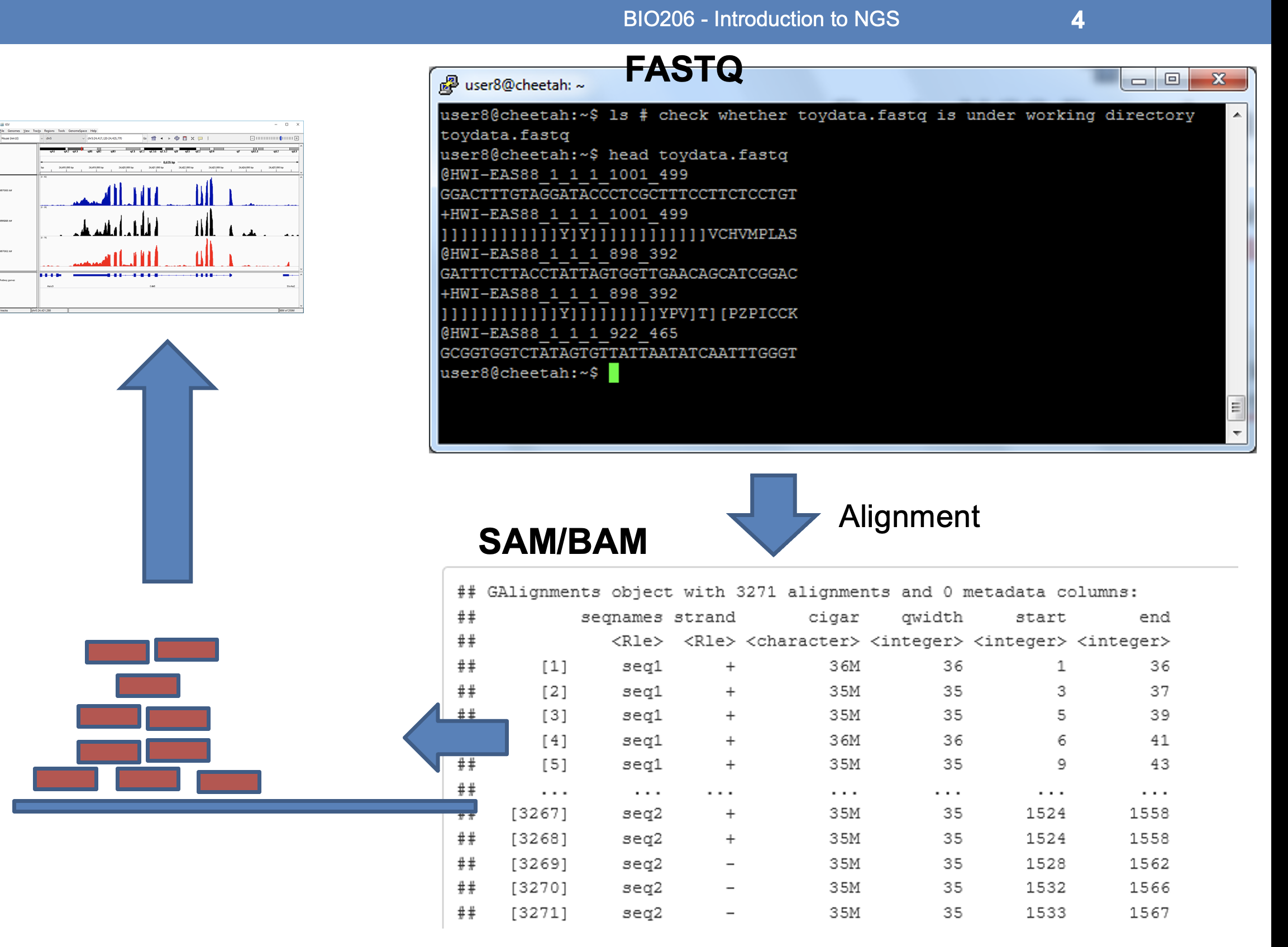The image size is (1288, 947).
Task: Click the IGV refresh icon
Action: [176, 138]
